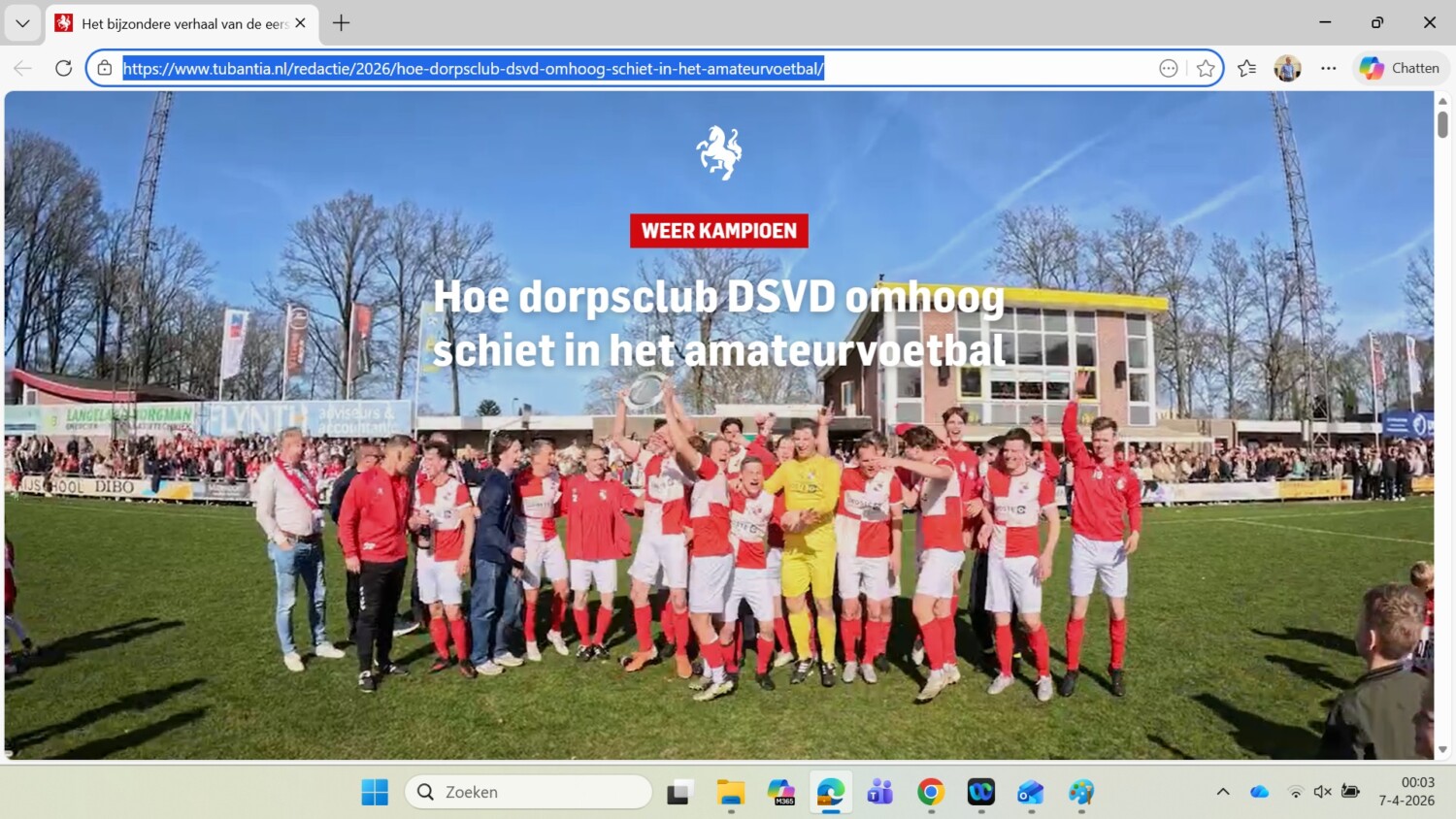Close the 'Het bijzondere verhaal' tab
1456x819 pixels.
[x=301, y=23]
